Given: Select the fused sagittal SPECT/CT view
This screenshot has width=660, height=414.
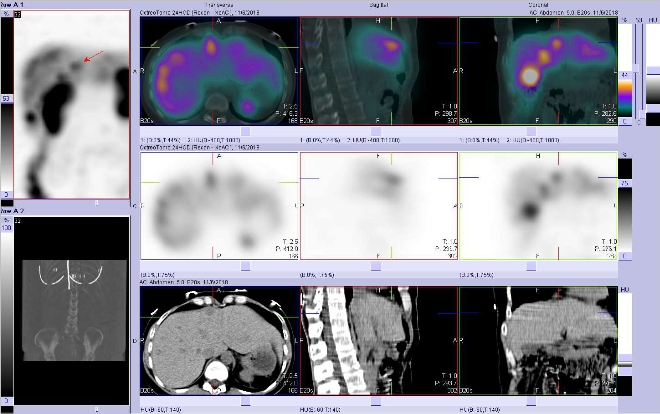Looking at the screenshot, I should pos(379,71).
